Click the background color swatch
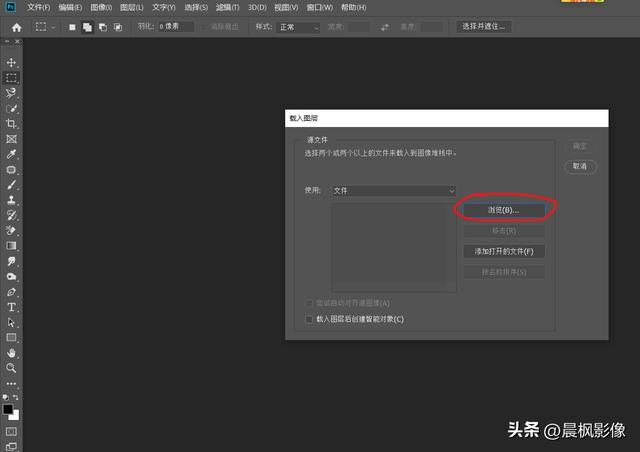This screenshot has width=640, height=452. click(x=15, y=416)
